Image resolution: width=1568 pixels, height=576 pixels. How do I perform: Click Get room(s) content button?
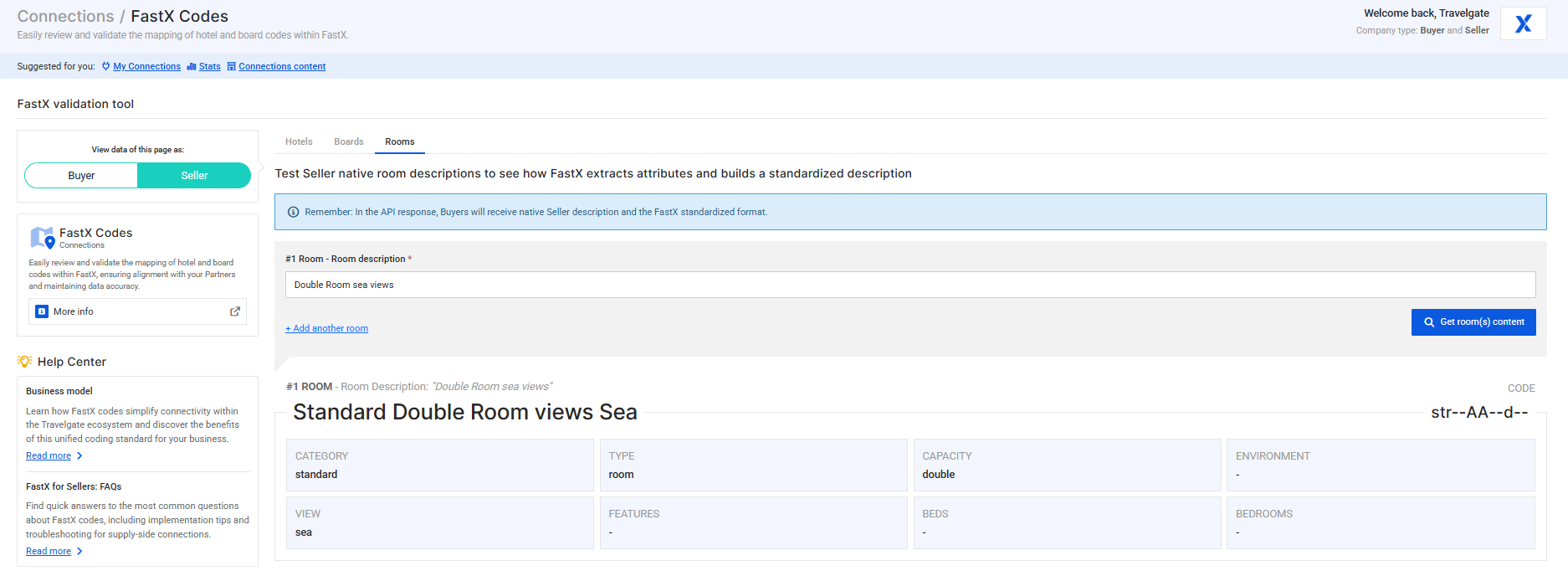tap(1473, 322)
